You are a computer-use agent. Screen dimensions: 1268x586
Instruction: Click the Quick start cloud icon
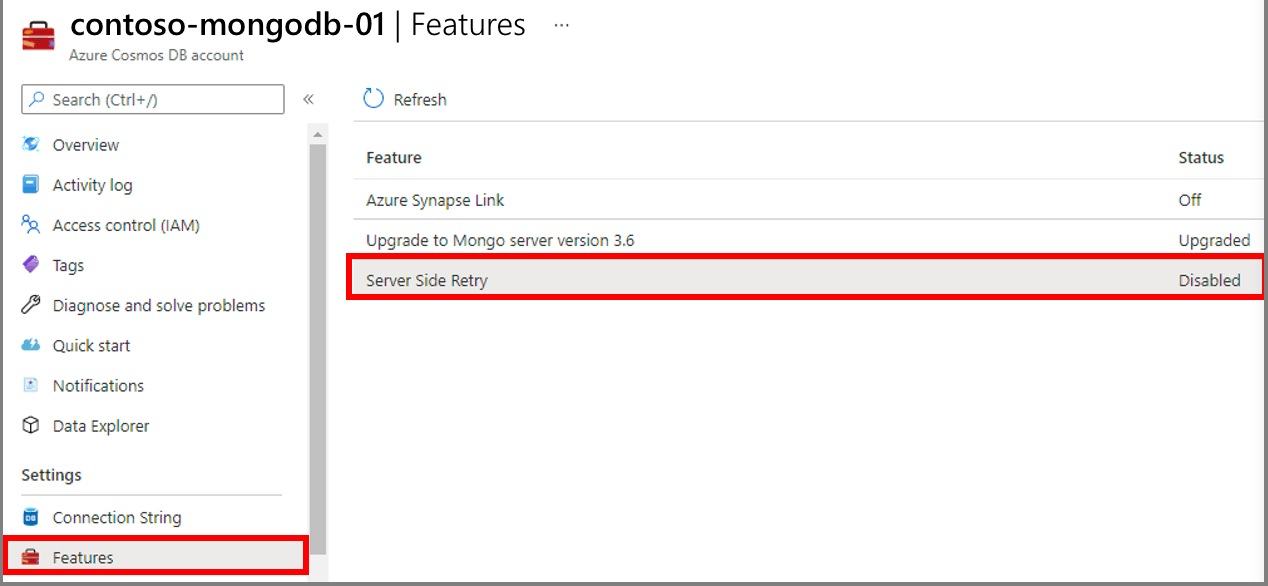31,345
